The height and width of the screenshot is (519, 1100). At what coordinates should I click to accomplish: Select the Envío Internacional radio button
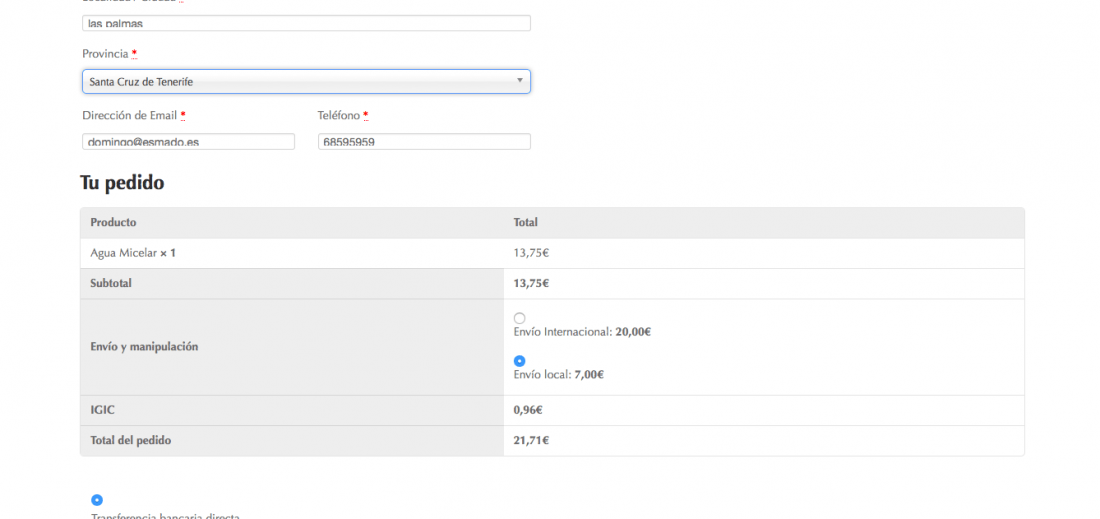519,318
